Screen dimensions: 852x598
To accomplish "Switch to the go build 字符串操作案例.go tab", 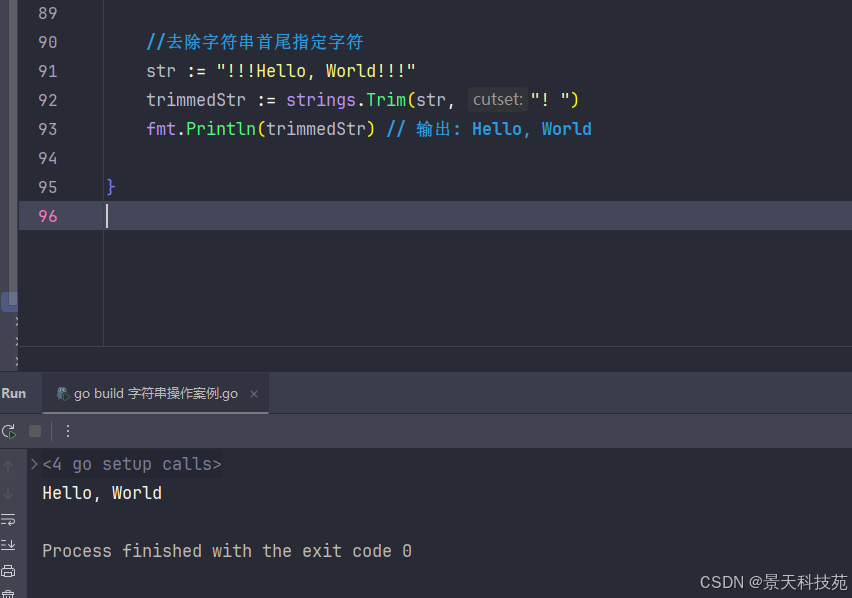I will tap(155, 394).
